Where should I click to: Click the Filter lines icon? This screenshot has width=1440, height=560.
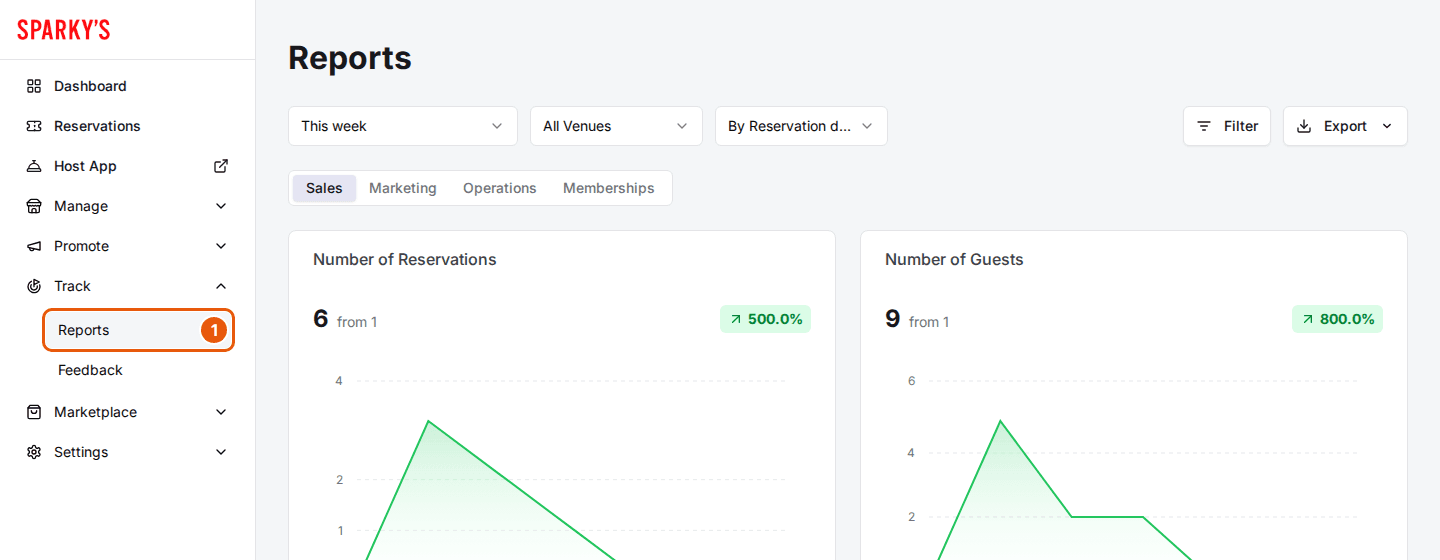tap(1204, 126)
